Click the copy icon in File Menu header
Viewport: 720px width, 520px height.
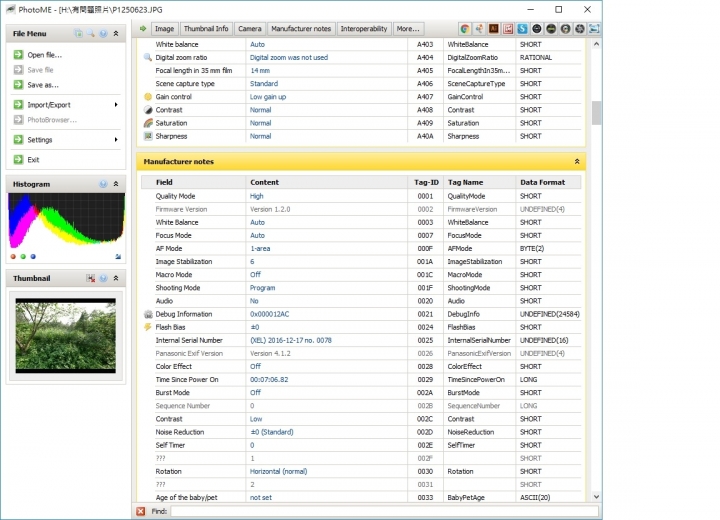click(x=79, y=34)
